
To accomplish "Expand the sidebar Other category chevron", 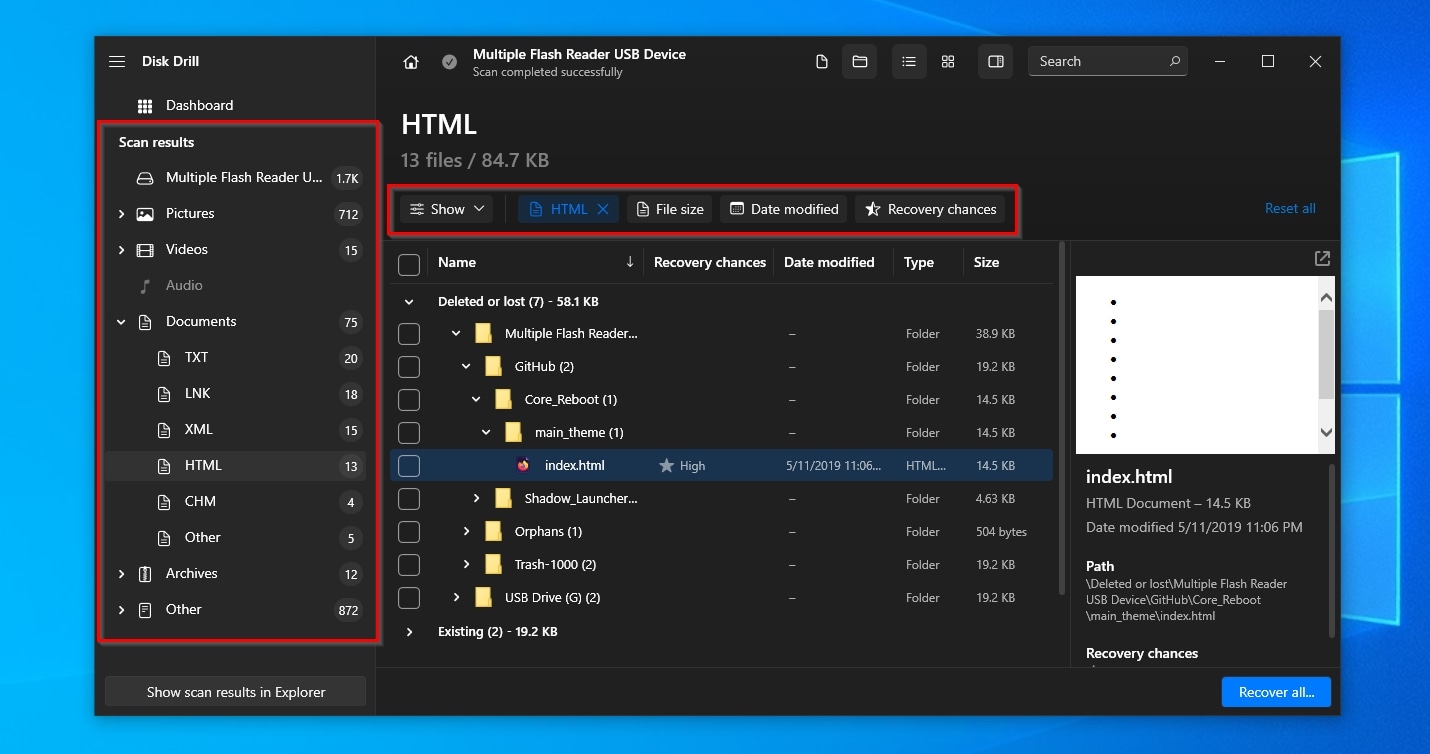I will [x=121, y=610].
